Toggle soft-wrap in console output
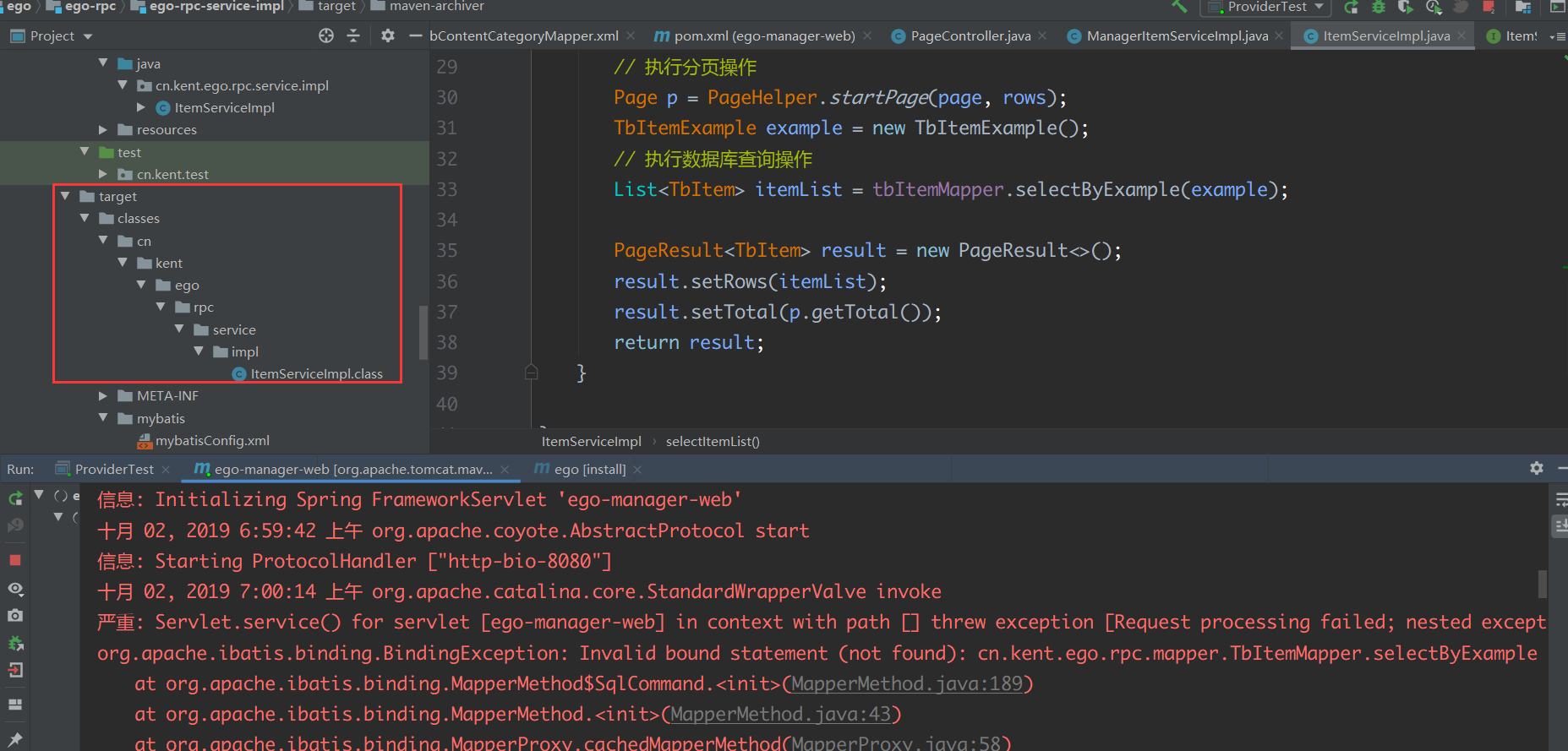This screenshot has width=1568, height=751. [x=1560, y=500]
